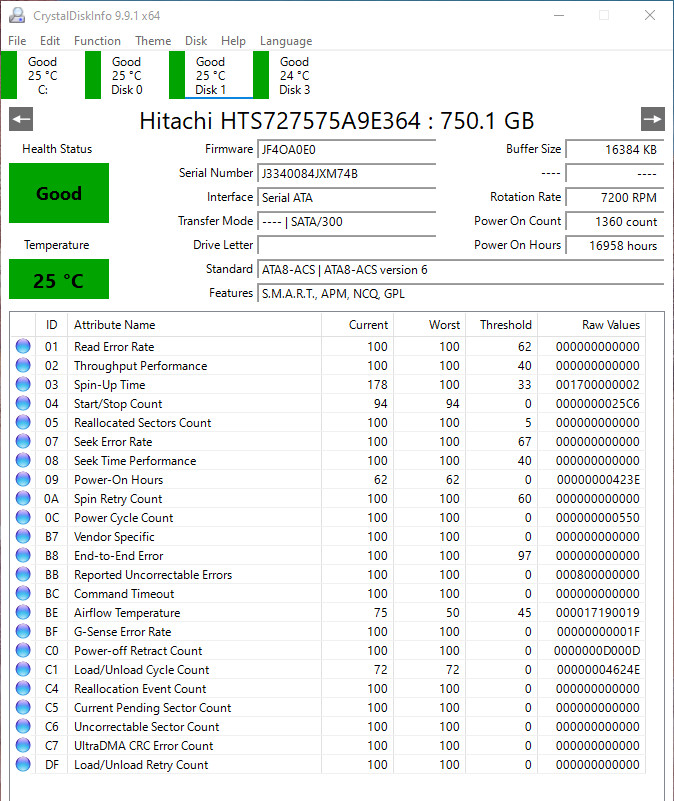
Task: Click status orb for Throughput Performance
Action: pos(23,365)
